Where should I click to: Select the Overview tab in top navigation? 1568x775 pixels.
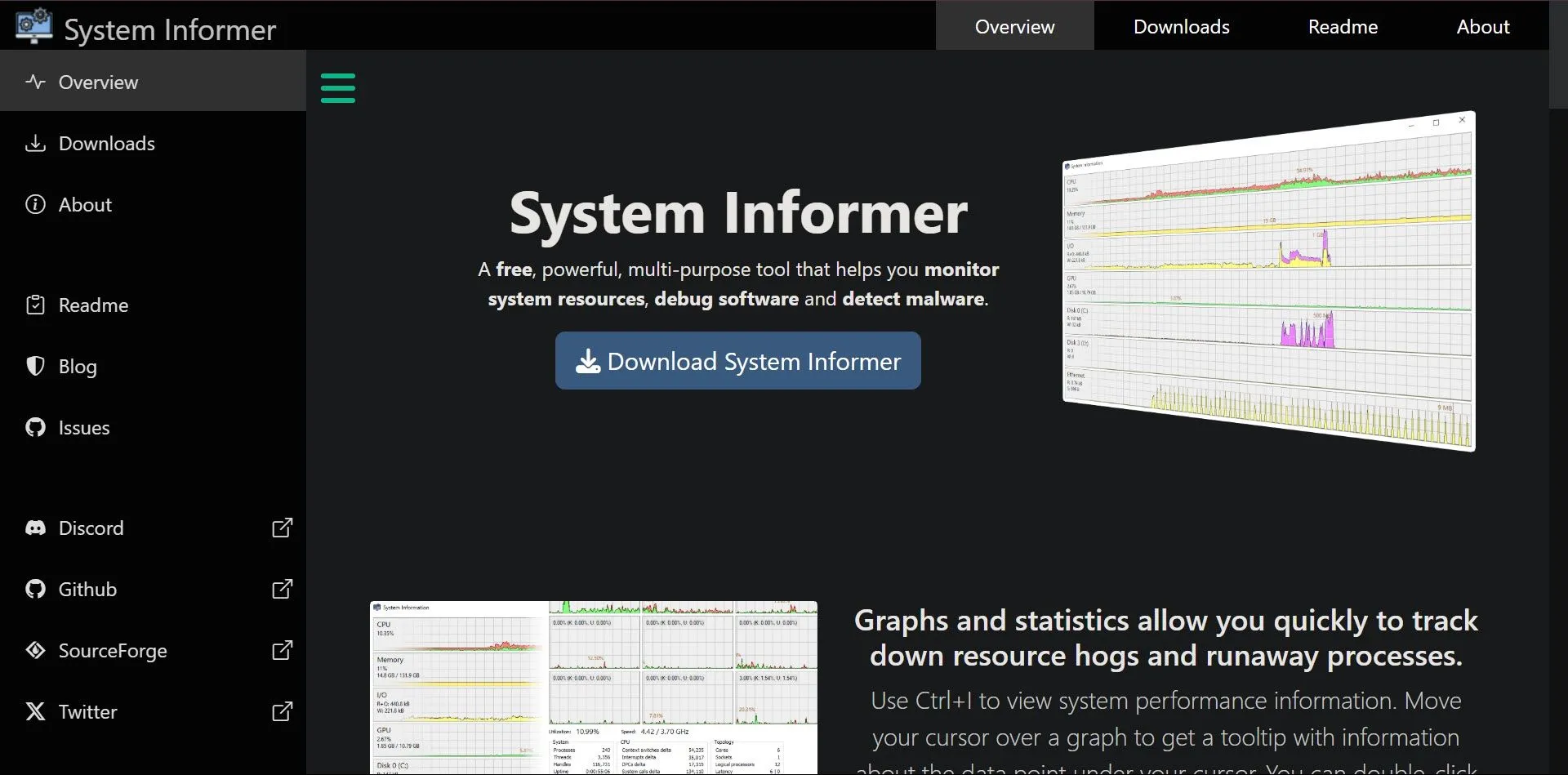coord(1014,26)
